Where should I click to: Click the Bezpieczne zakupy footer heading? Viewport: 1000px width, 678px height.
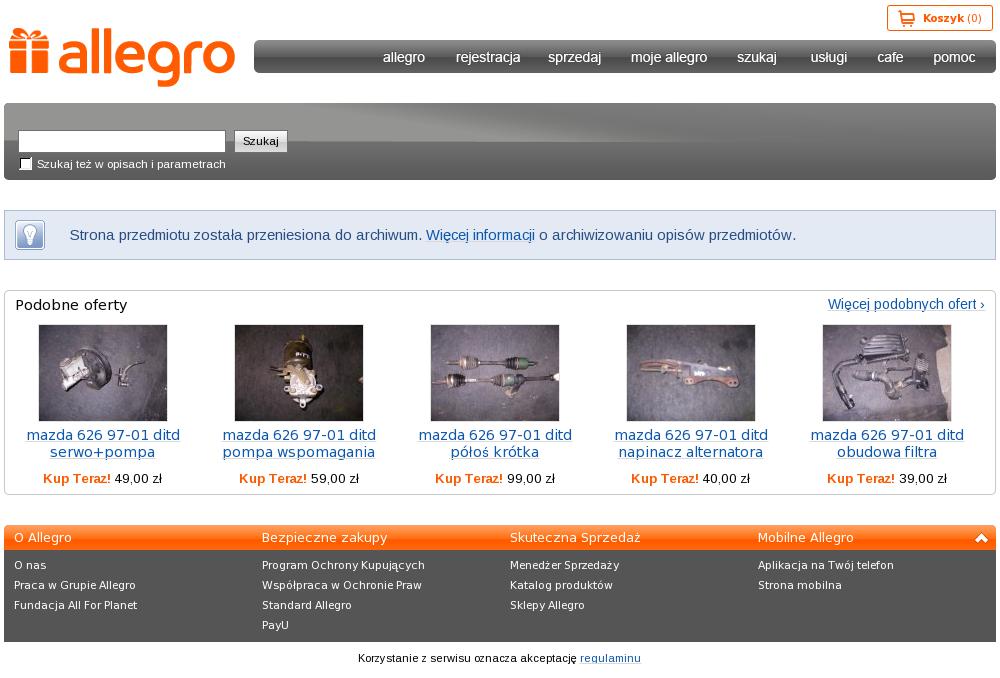[324, 538]
